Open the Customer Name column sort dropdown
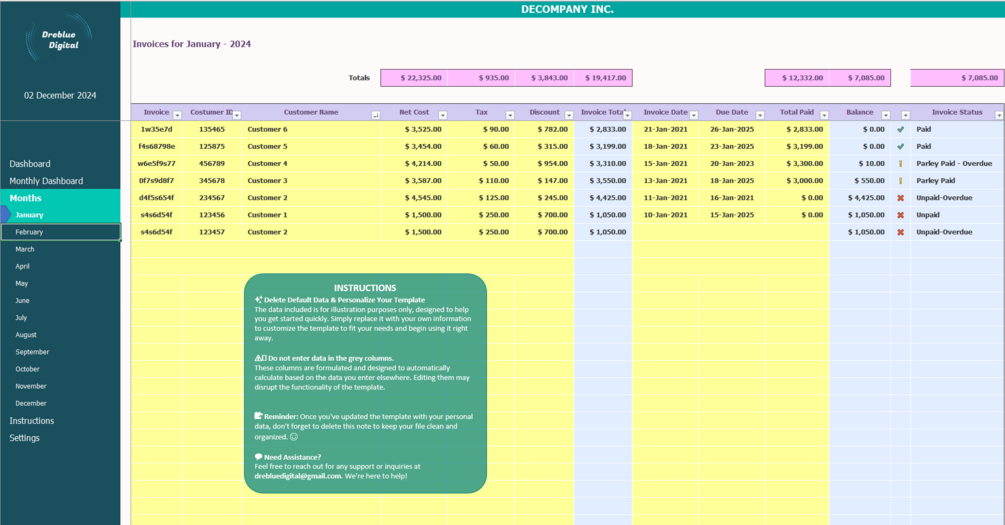Image resolution: width=1005 pixels, height=525 pixels. (376, 115)
